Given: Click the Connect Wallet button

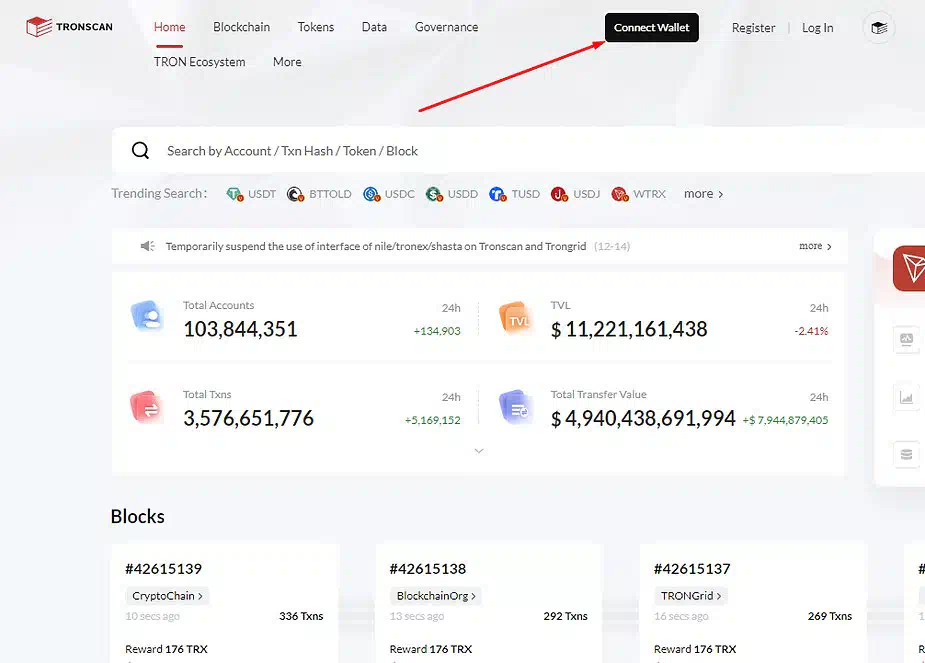Looking at the screenshot, I should [652, 28].
